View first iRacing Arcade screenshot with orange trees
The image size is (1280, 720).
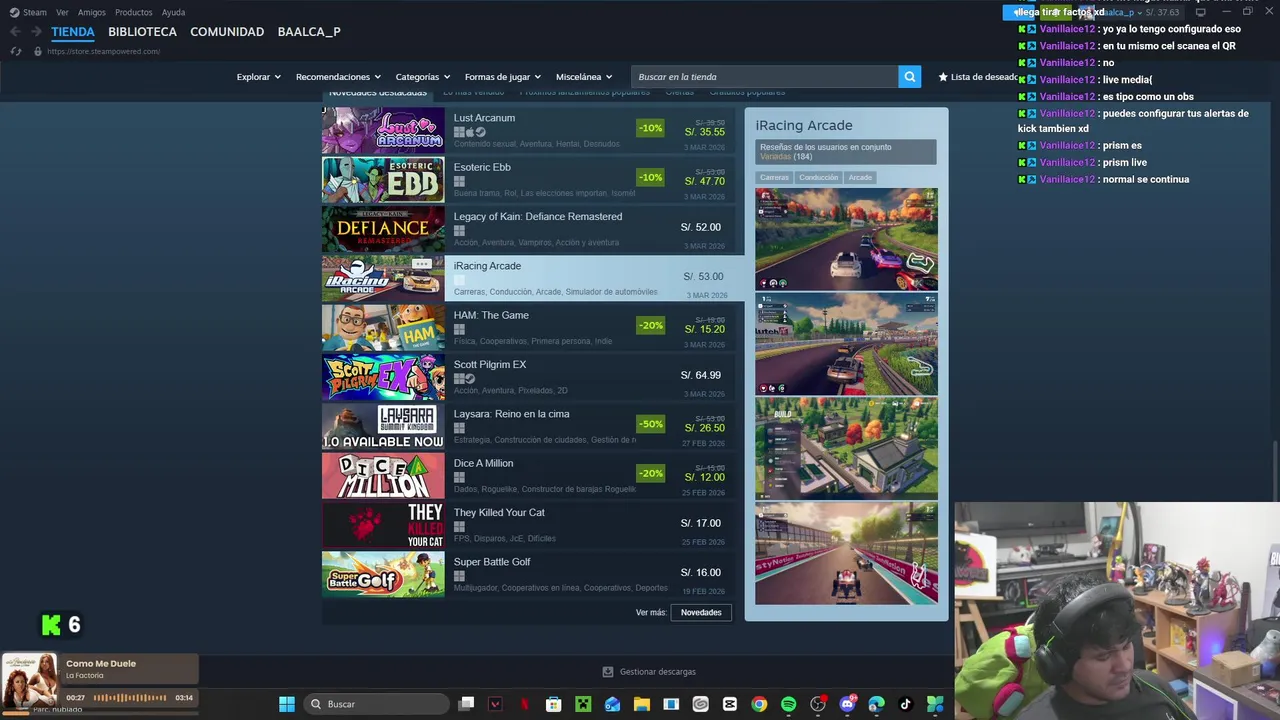pos(846,239)
